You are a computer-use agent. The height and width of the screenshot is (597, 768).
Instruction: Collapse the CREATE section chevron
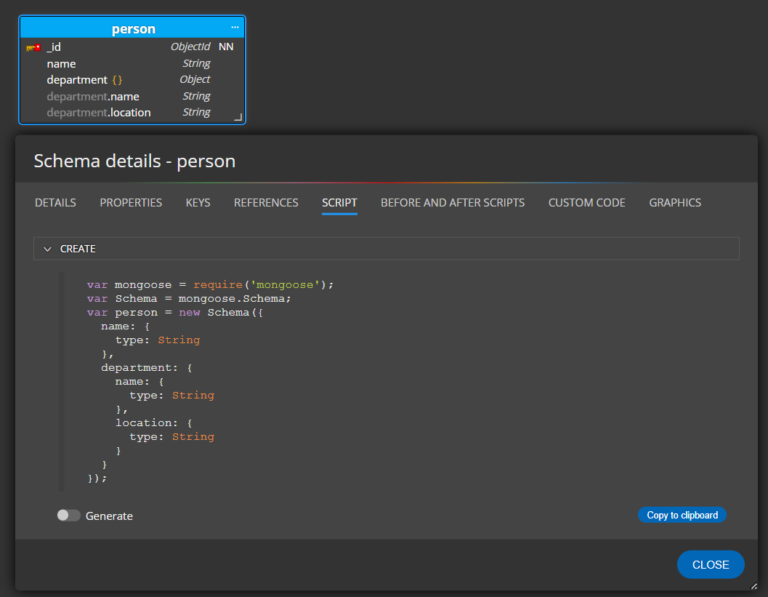[47, 248]
